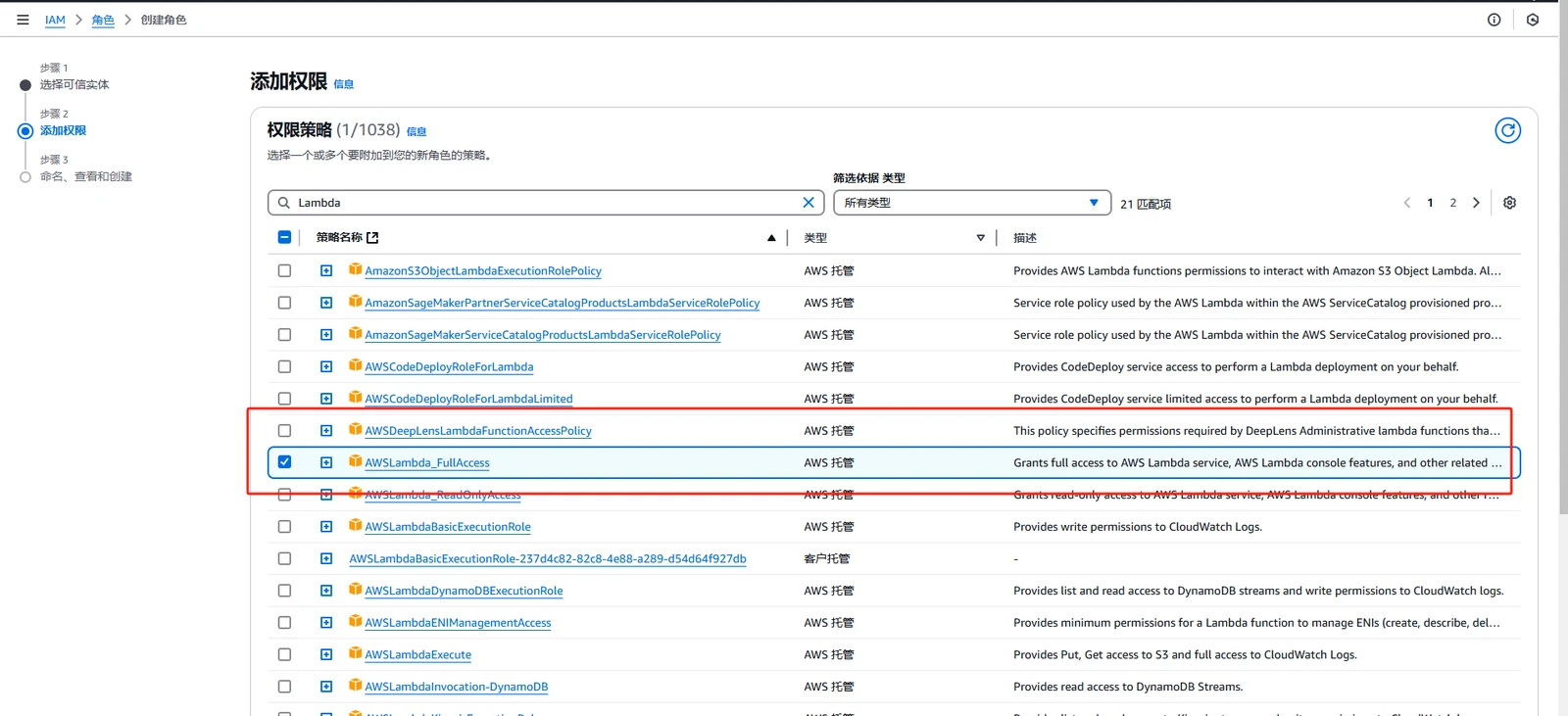Go to the 角色 breadcrumb

coord(103,20)
